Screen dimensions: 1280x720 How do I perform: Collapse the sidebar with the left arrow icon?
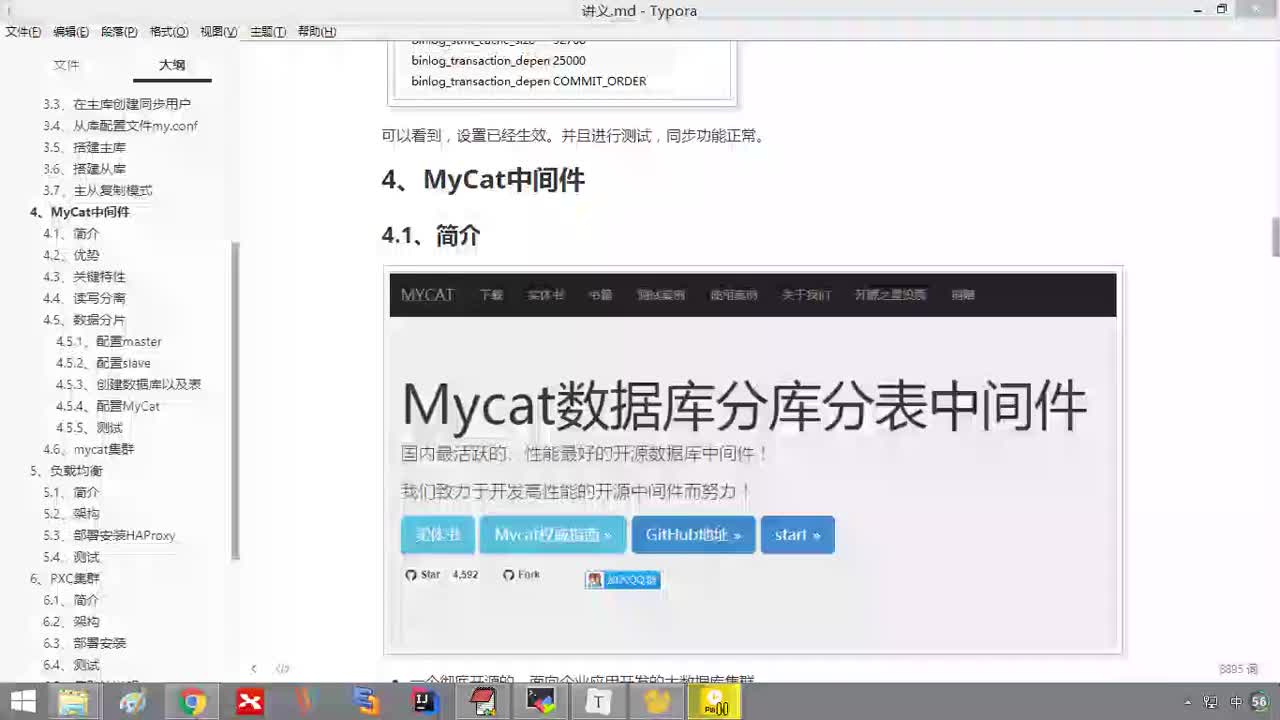point(254,668)
